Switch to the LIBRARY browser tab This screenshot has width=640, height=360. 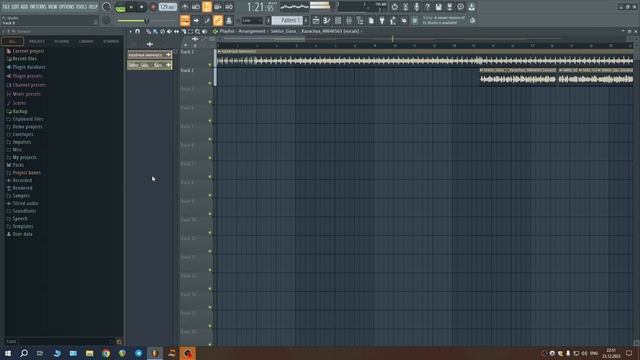pyautogui.click(x=86, y=42)
